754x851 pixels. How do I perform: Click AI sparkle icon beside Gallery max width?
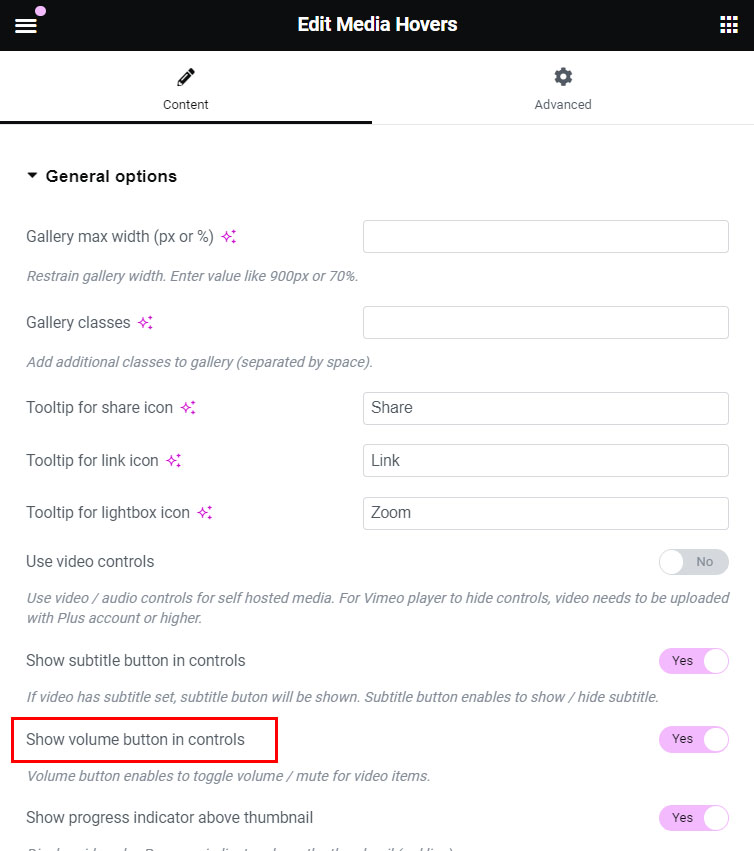[229, 237]
